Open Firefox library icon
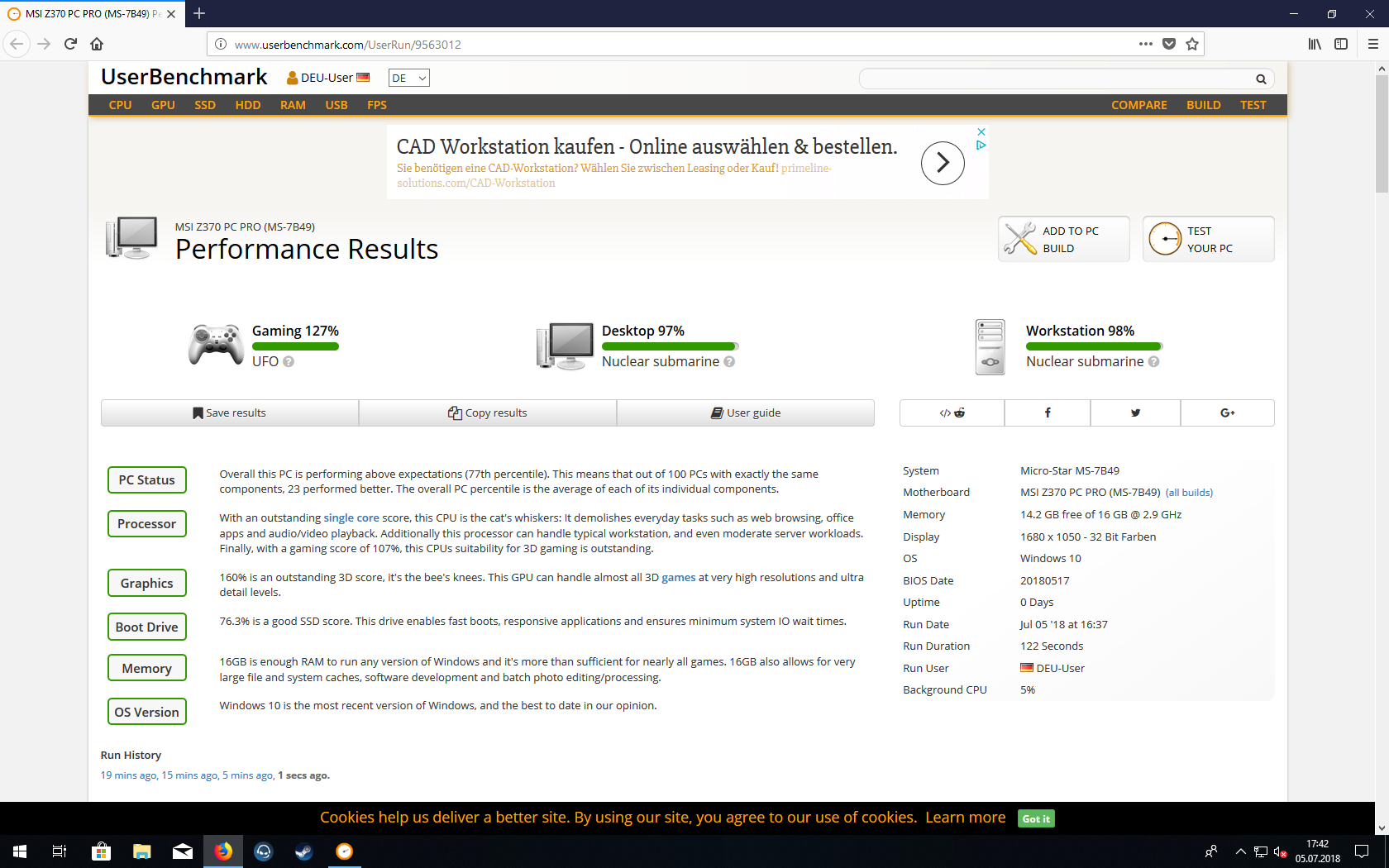Image resolution: width=1389 pixels, height=868 pixels. point(1315,44)
